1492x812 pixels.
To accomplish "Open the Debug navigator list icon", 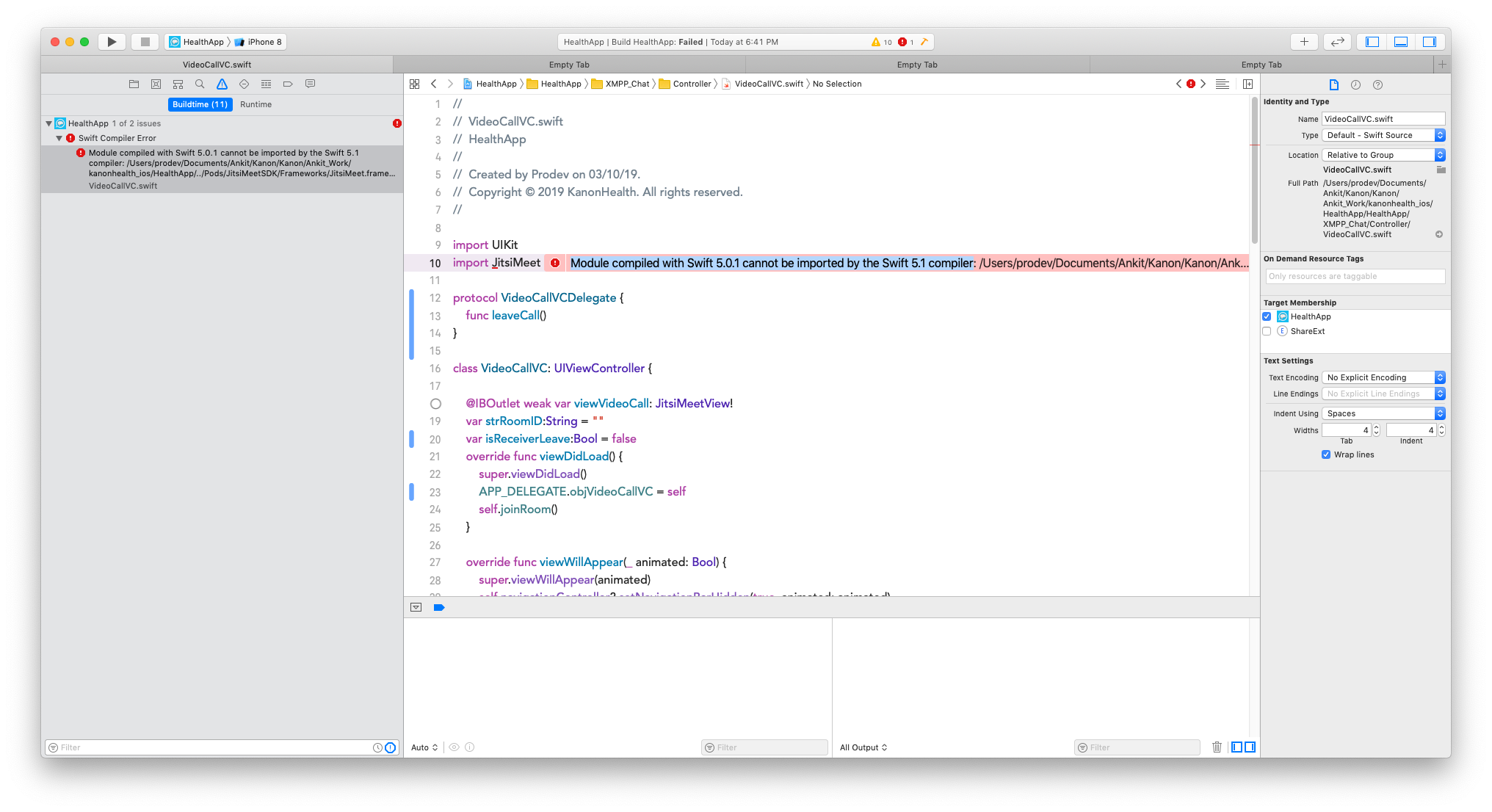I will coord(267,84).
